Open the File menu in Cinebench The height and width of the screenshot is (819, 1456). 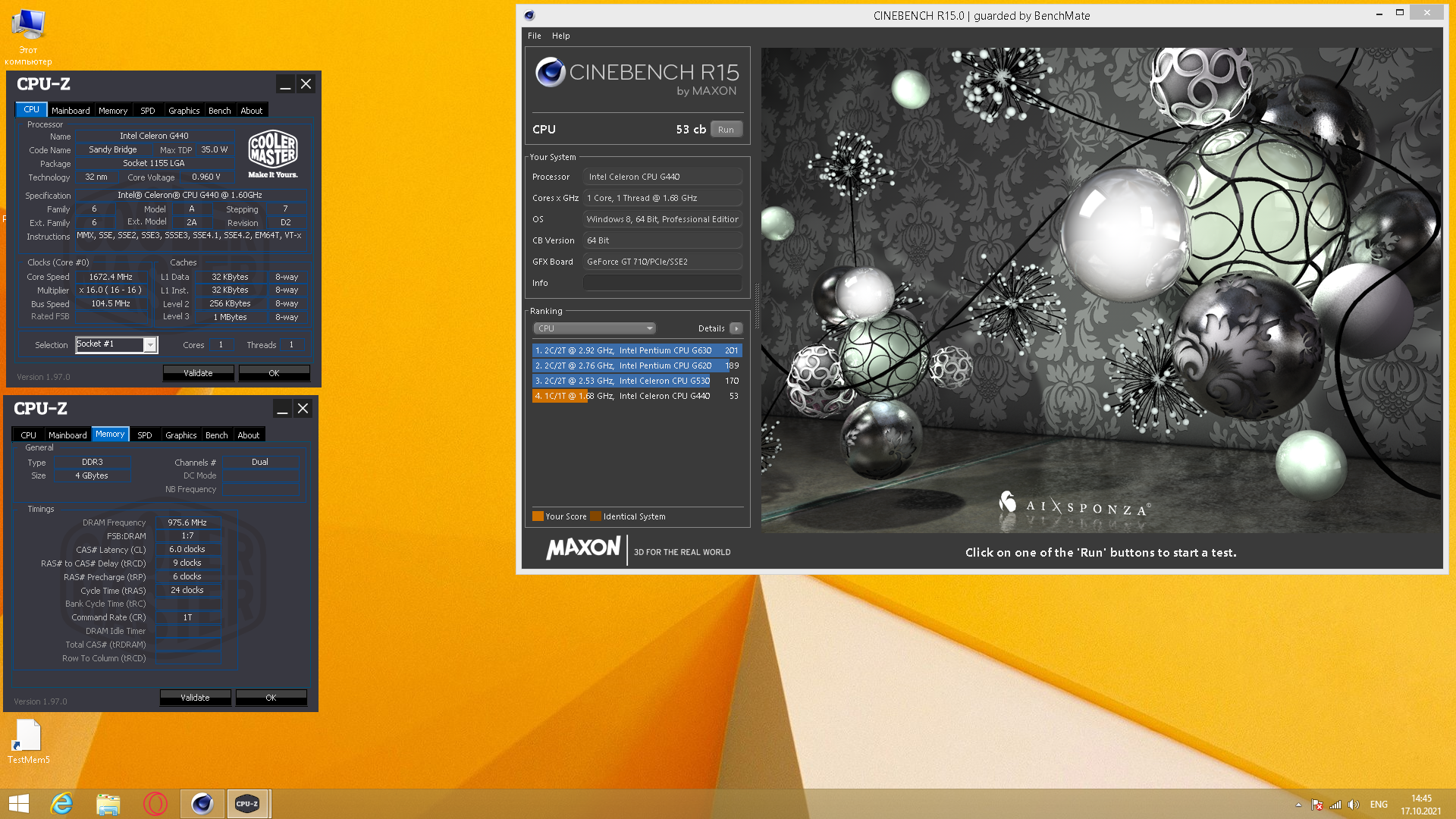(535, 36)
